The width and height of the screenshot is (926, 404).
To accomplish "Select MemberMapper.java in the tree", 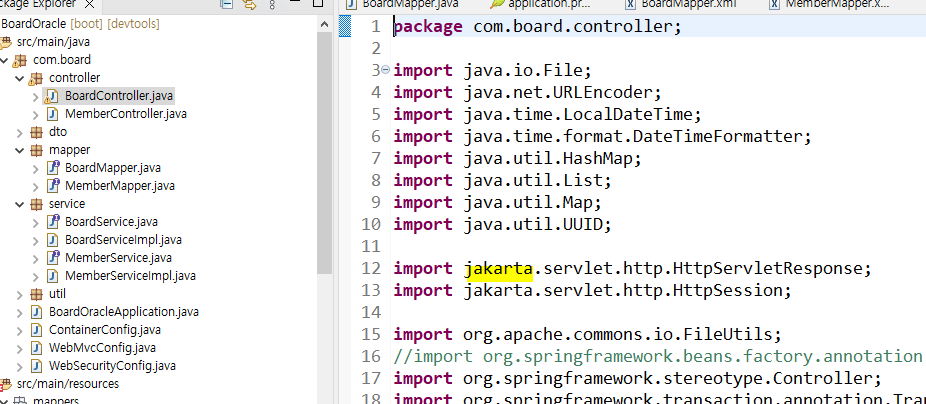I will coord(119,186).
